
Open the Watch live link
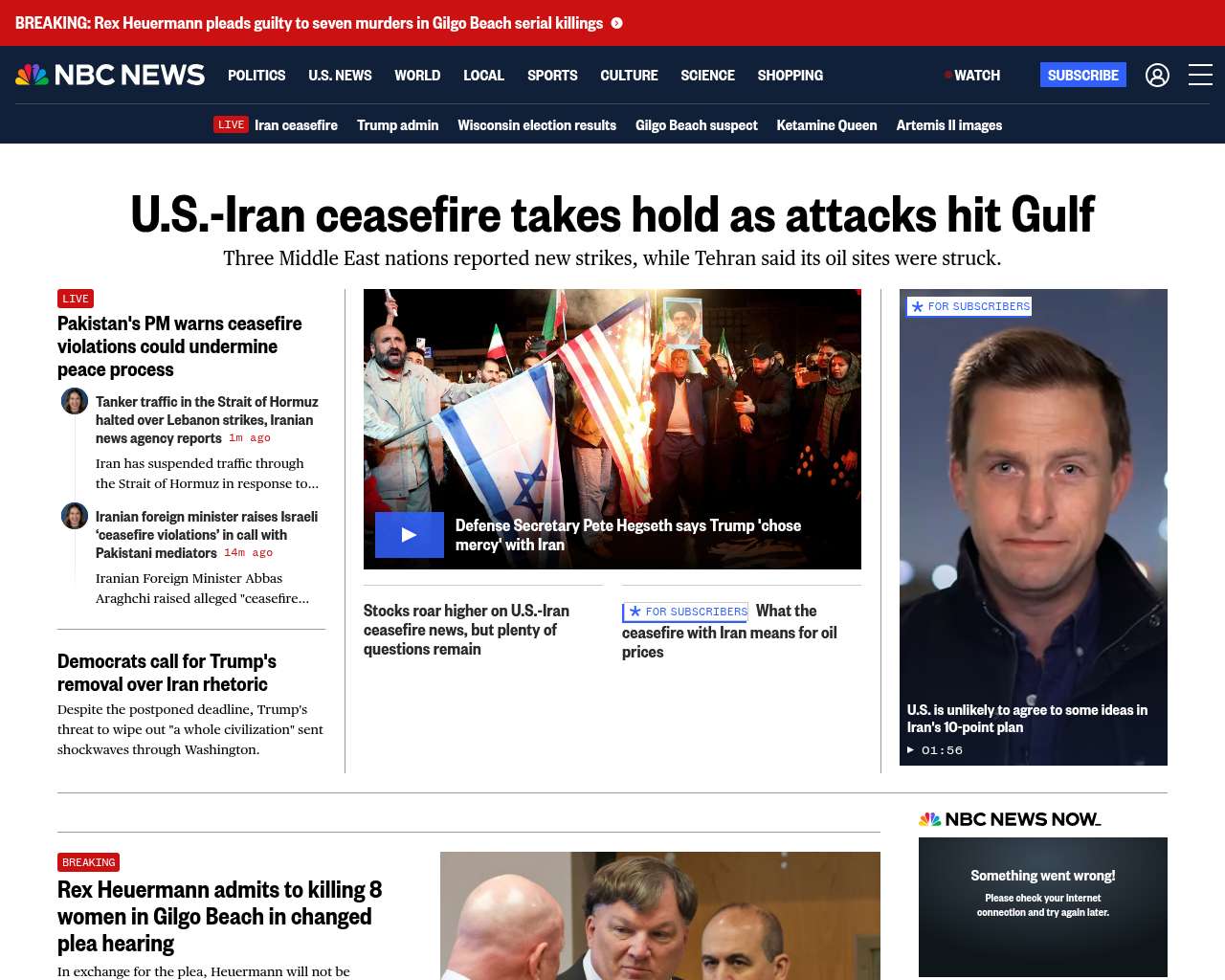pyautogui.click(x=972, y=75)
